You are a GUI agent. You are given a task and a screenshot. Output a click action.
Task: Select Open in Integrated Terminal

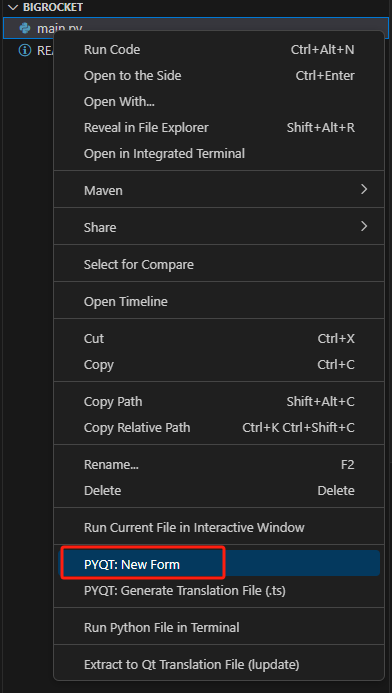pyautogui.click(x=219, y=154)
